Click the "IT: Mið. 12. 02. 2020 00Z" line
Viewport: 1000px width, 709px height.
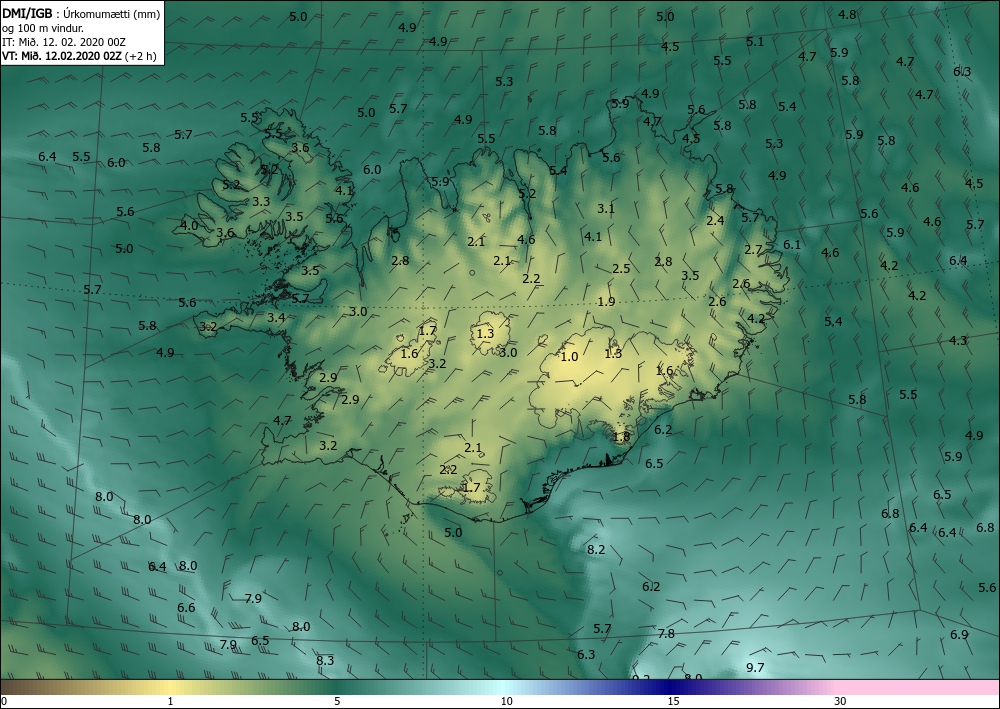(x=64, y=42)
